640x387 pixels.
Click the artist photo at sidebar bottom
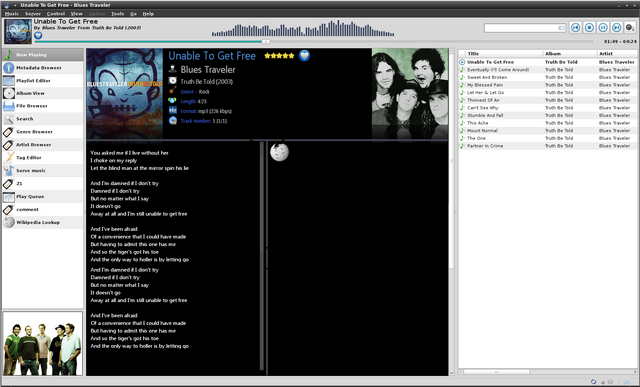click(43, 344)
